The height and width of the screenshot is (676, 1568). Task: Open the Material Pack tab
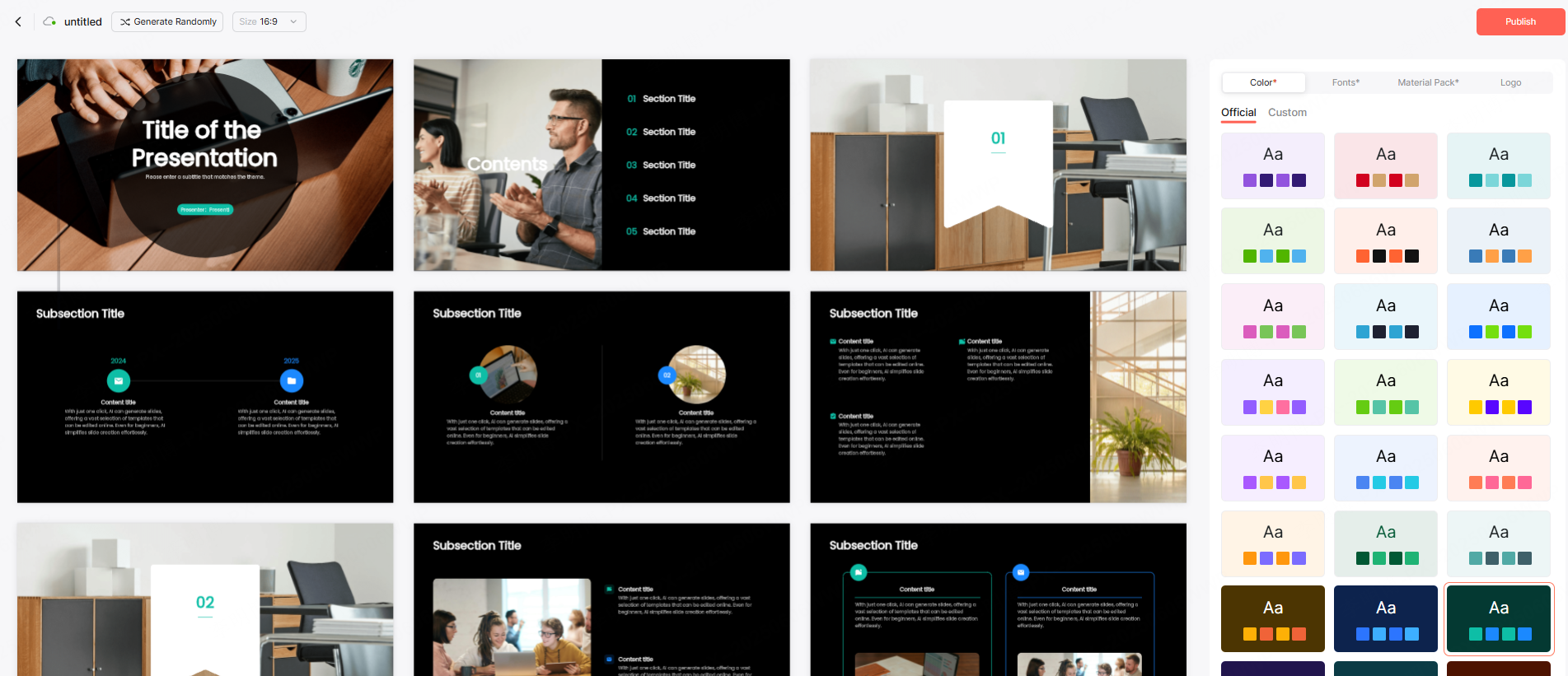pos(1428,82)
